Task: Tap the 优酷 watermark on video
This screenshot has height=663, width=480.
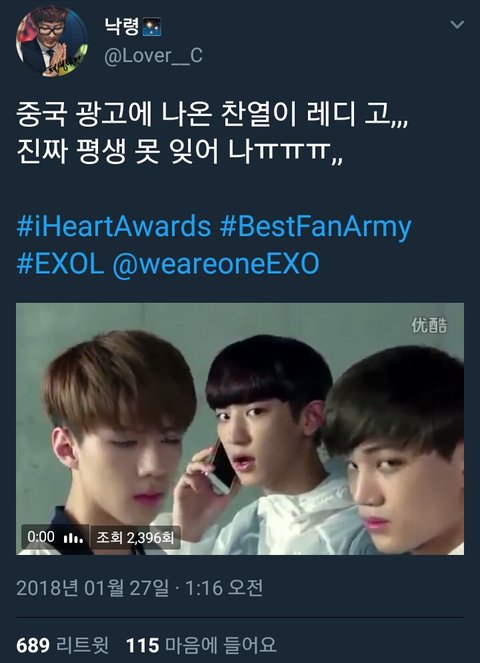Action: pos(429,325)
